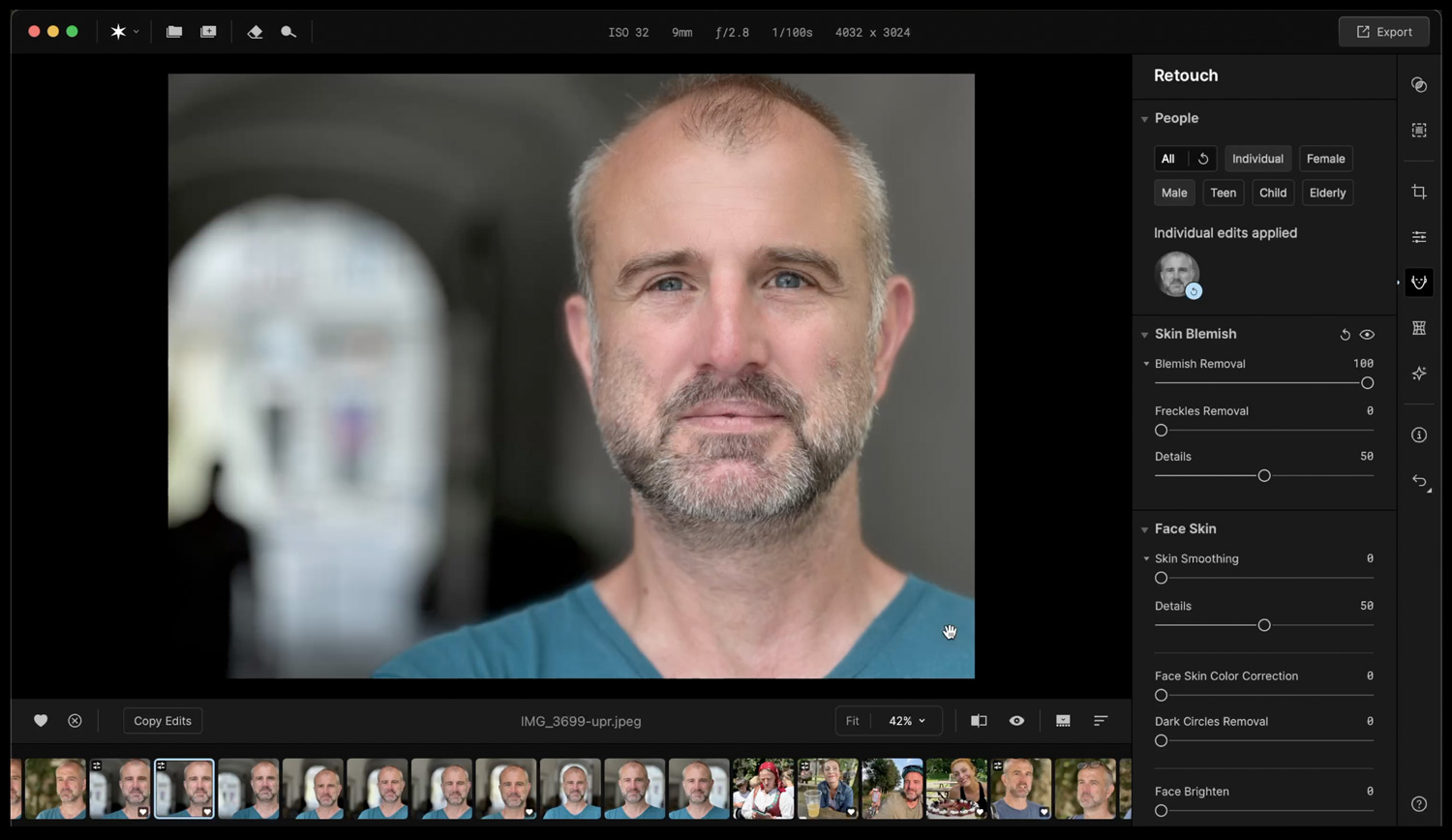Toggle before/after preview eye icon
The width and height of the screenshot is (1452, 840).
tap(1016, 721)
